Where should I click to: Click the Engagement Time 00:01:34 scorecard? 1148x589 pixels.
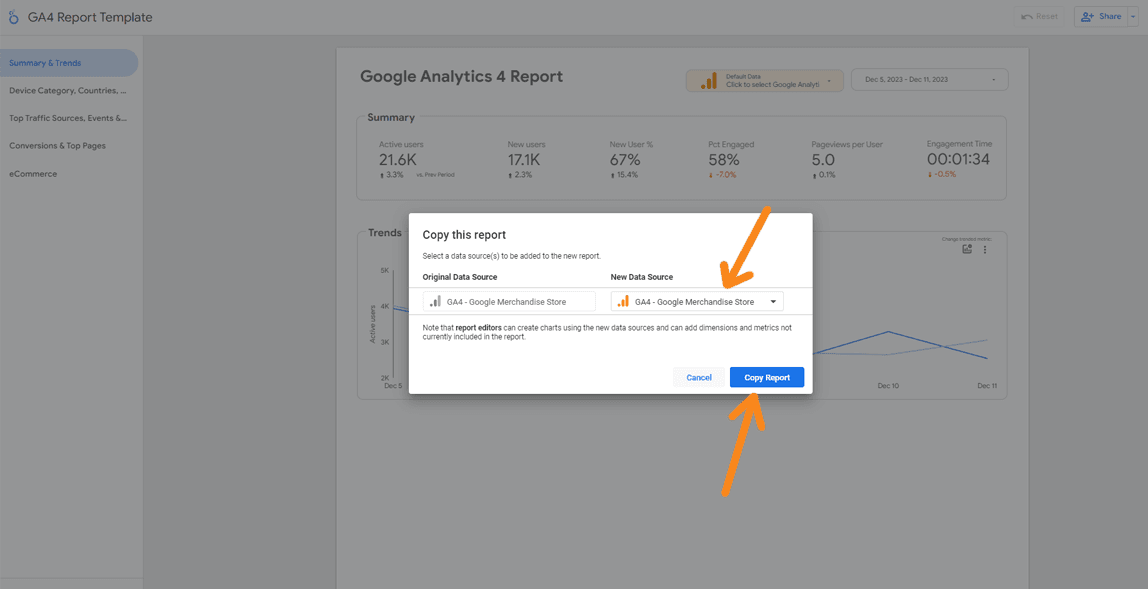click(959, 159)
